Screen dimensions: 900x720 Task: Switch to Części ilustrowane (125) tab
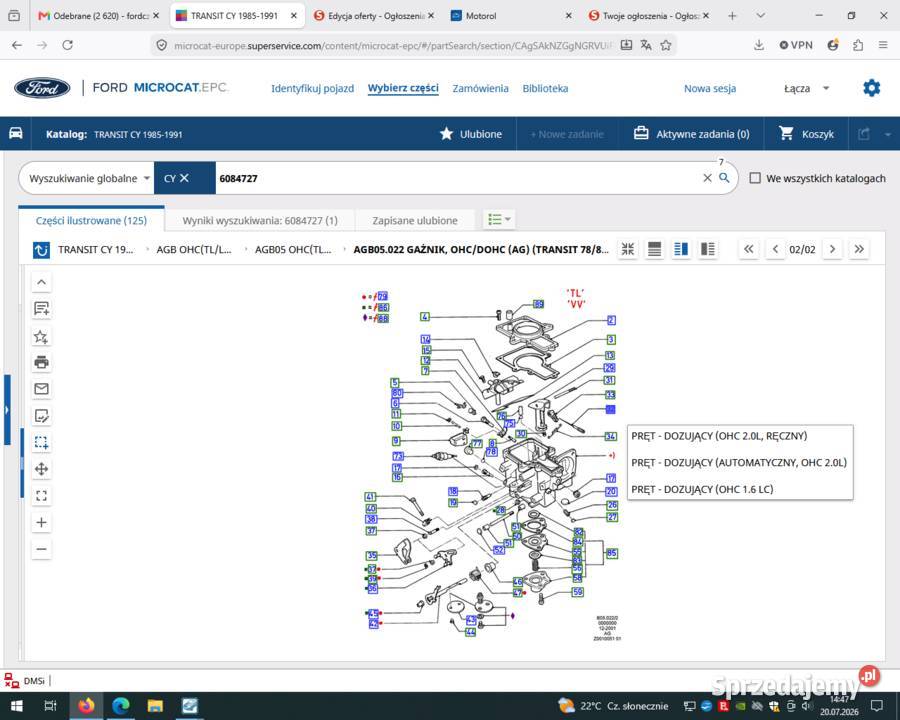(x=91, y=220)
